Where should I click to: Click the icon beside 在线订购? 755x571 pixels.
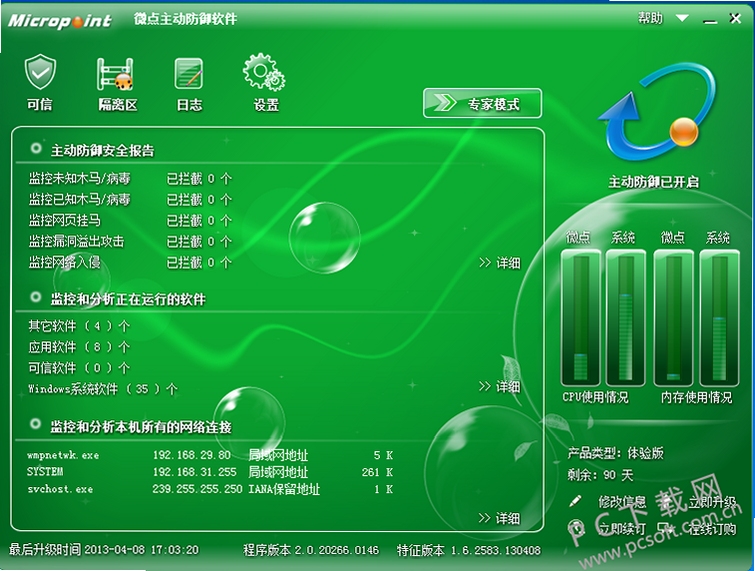(665, 528)
